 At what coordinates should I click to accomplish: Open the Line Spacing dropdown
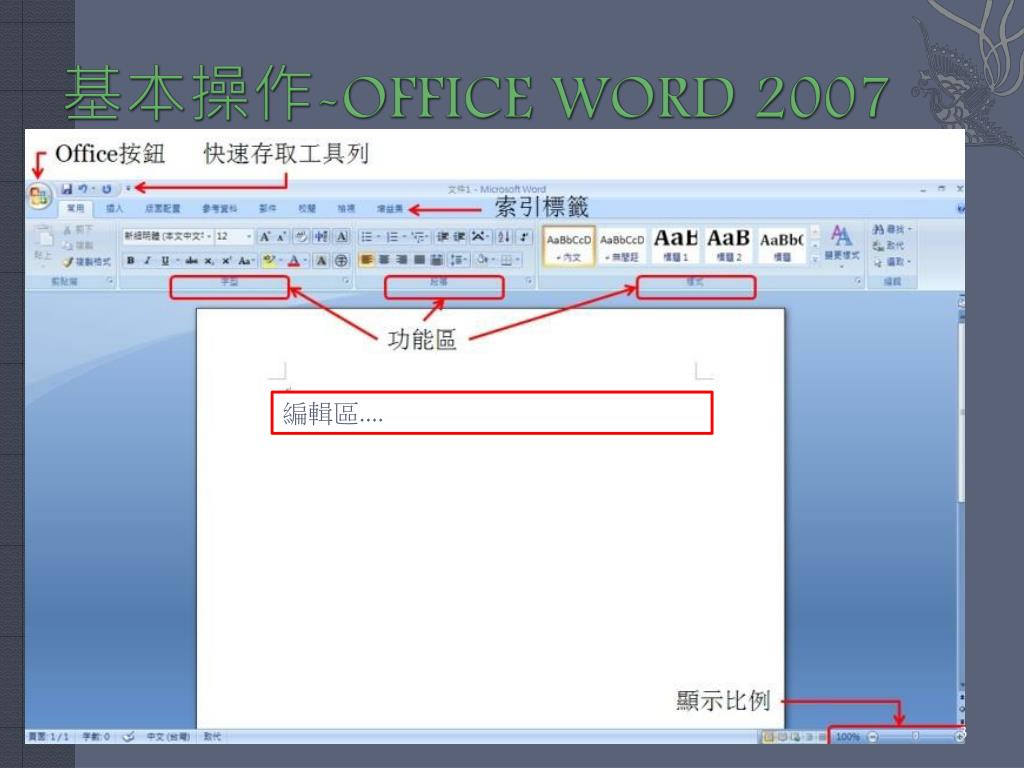click(458, 260)
